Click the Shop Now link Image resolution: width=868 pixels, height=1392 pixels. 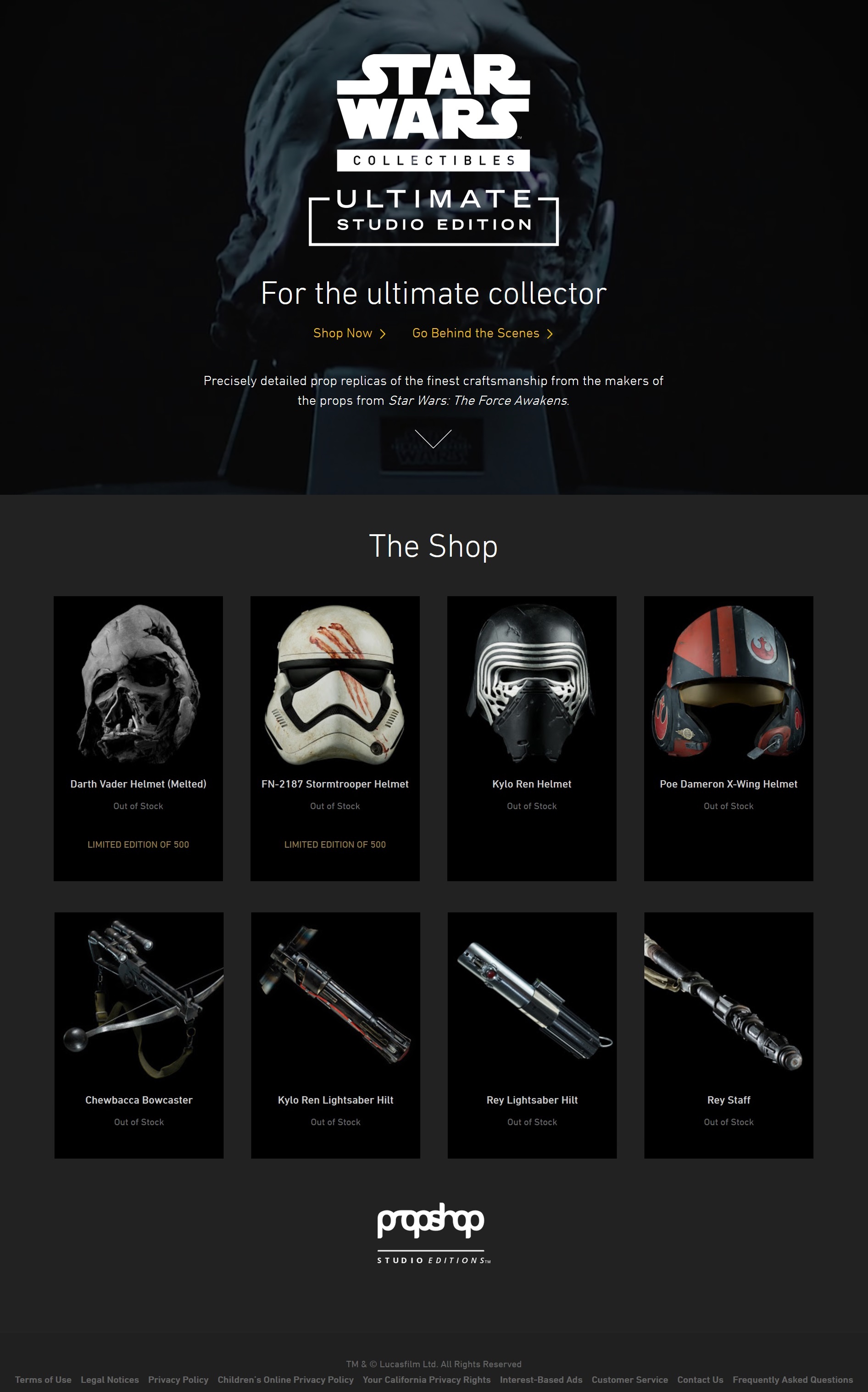[343, 333]
